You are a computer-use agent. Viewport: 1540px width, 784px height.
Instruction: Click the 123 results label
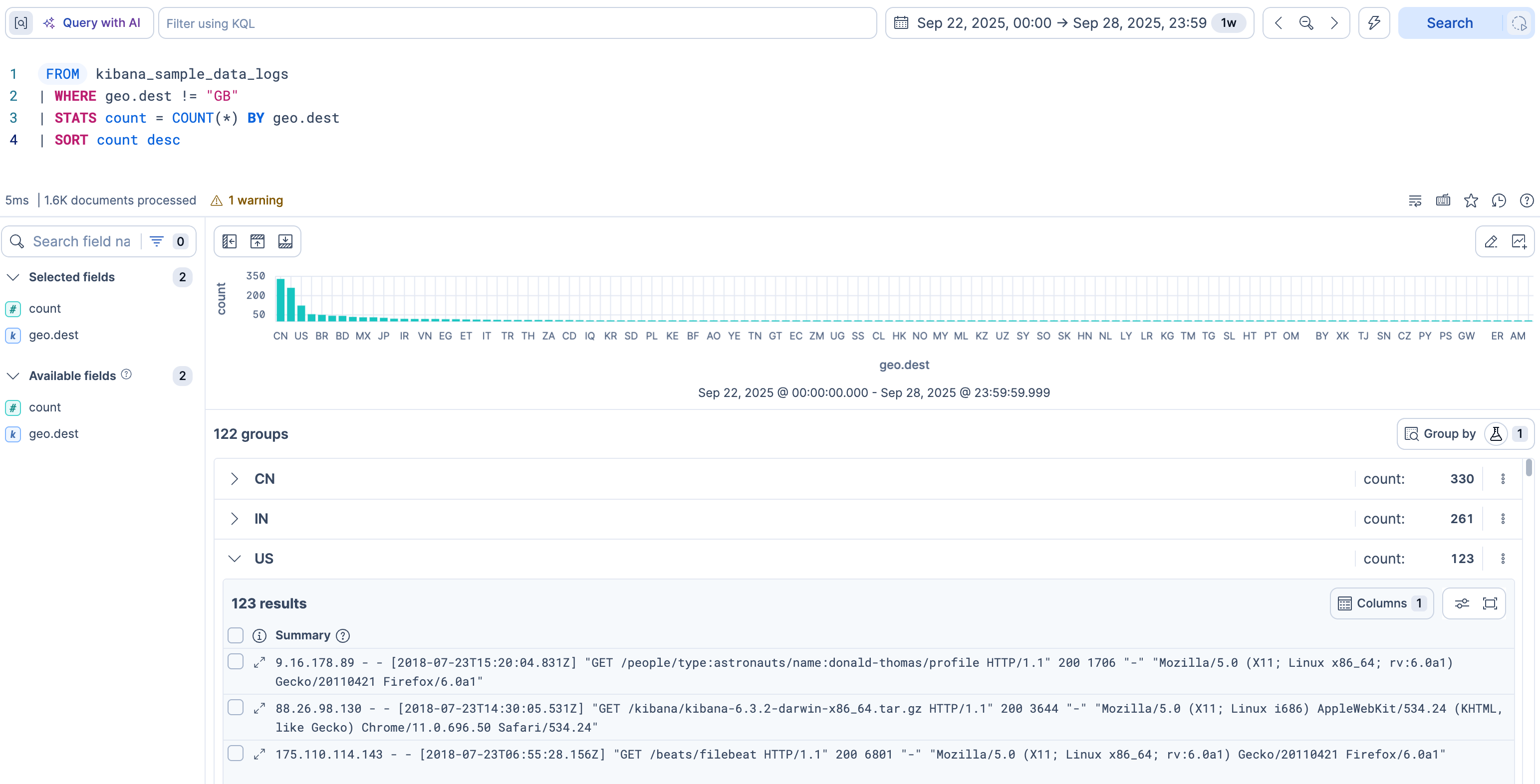pos(269,604)
